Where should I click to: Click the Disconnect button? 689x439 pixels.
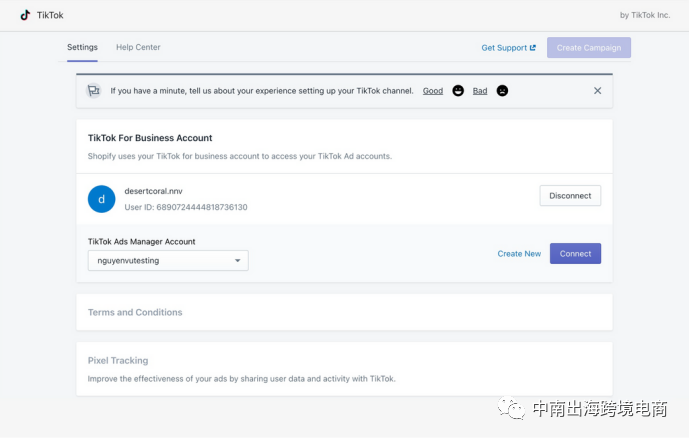click(570, 196)
